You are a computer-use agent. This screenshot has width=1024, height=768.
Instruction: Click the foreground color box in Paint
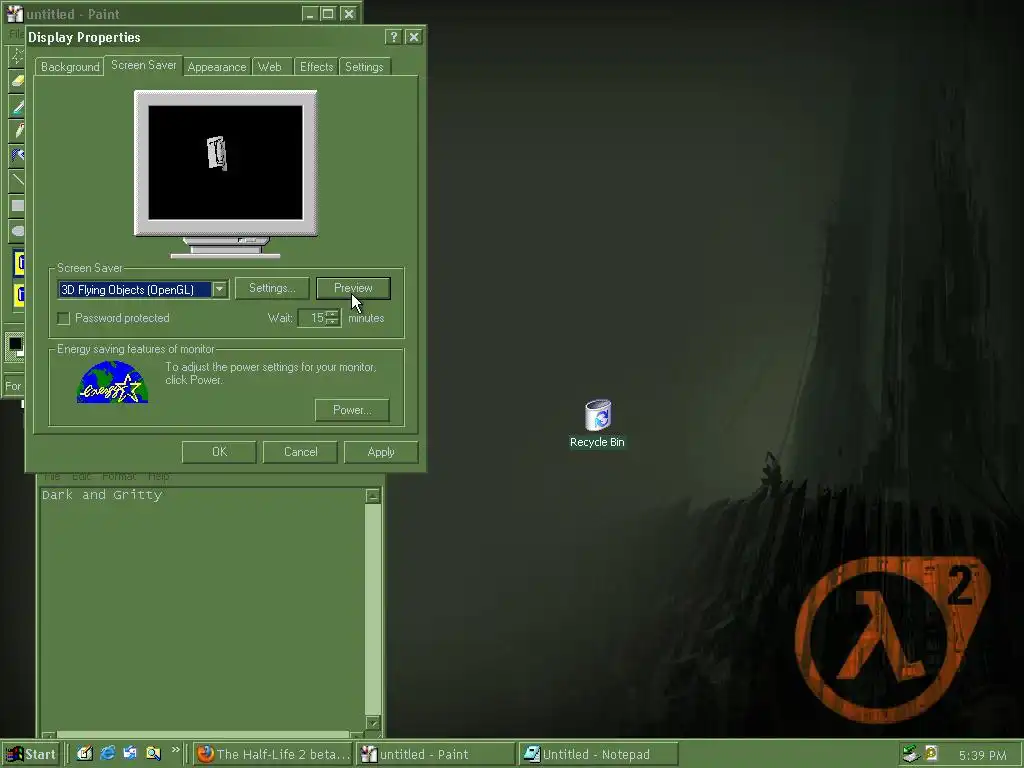click(14, 344)
